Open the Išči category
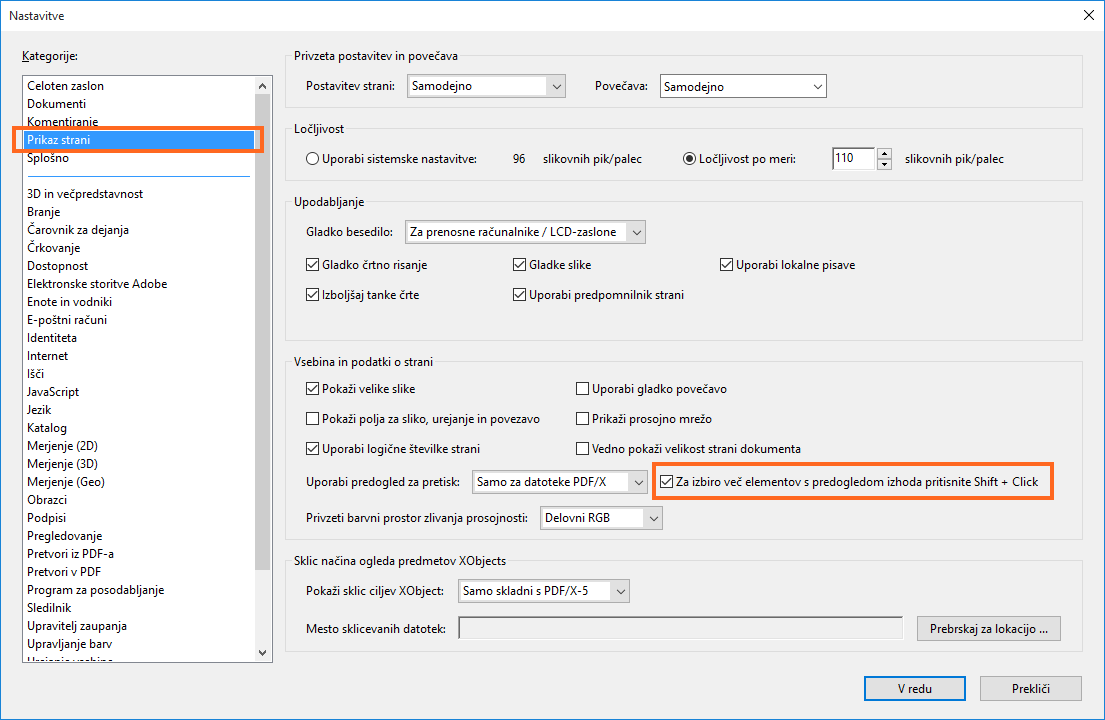This screenshot has height=720, width=1105. 35,373
